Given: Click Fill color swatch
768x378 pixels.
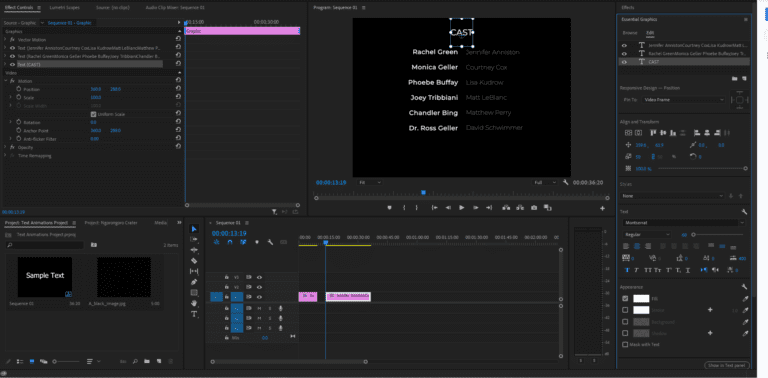Looking at the screenshot, I should 641,298.
